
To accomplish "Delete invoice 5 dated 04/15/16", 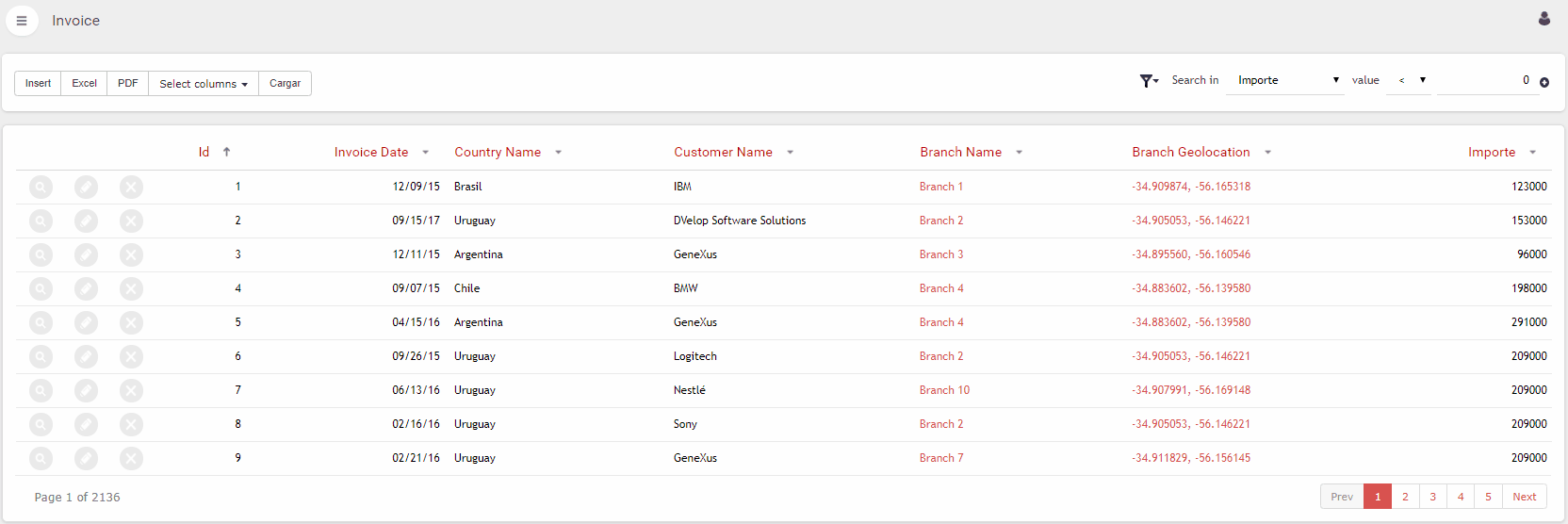I will click(x=131, y=322).
